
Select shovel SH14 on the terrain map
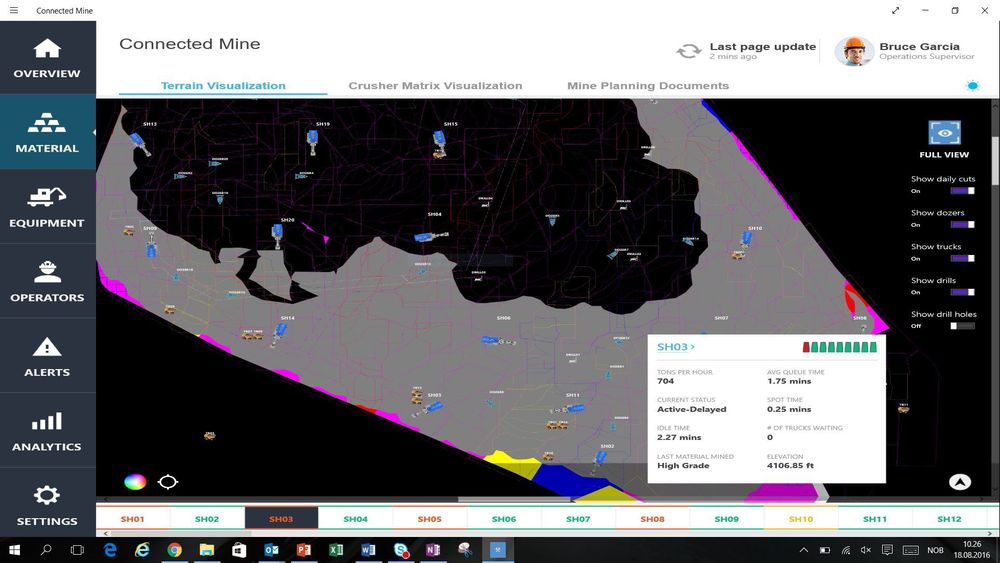[279, 333]
